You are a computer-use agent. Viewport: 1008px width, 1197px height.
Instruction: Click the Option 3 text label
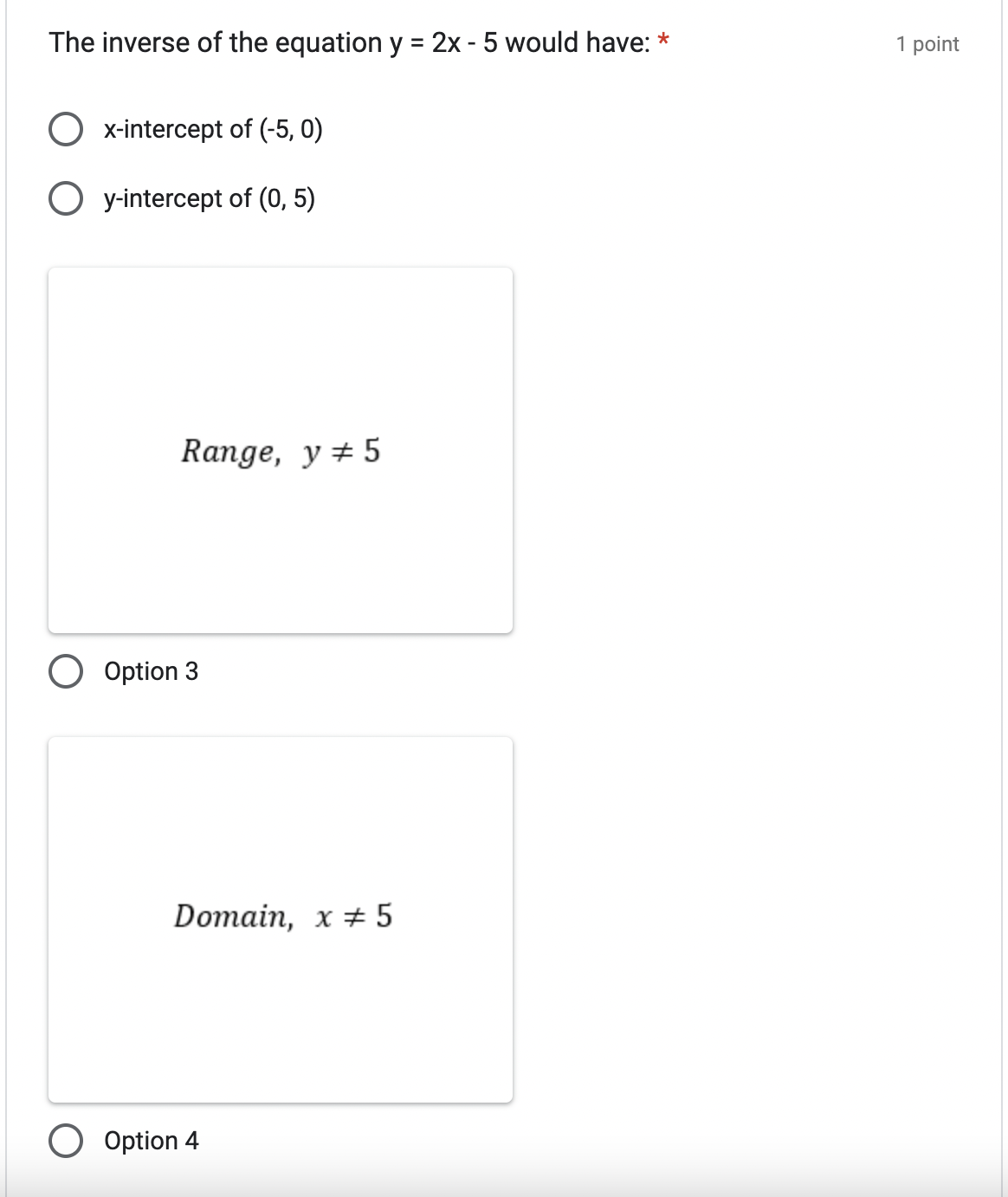point(149,670)
